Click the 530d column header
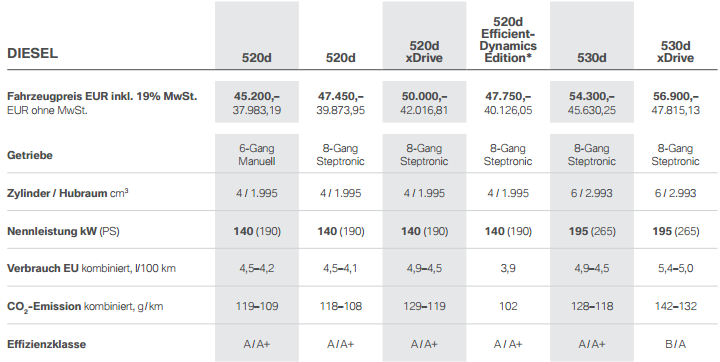The width and height of the screenshot is (720, 362). [x=591, y=58]
